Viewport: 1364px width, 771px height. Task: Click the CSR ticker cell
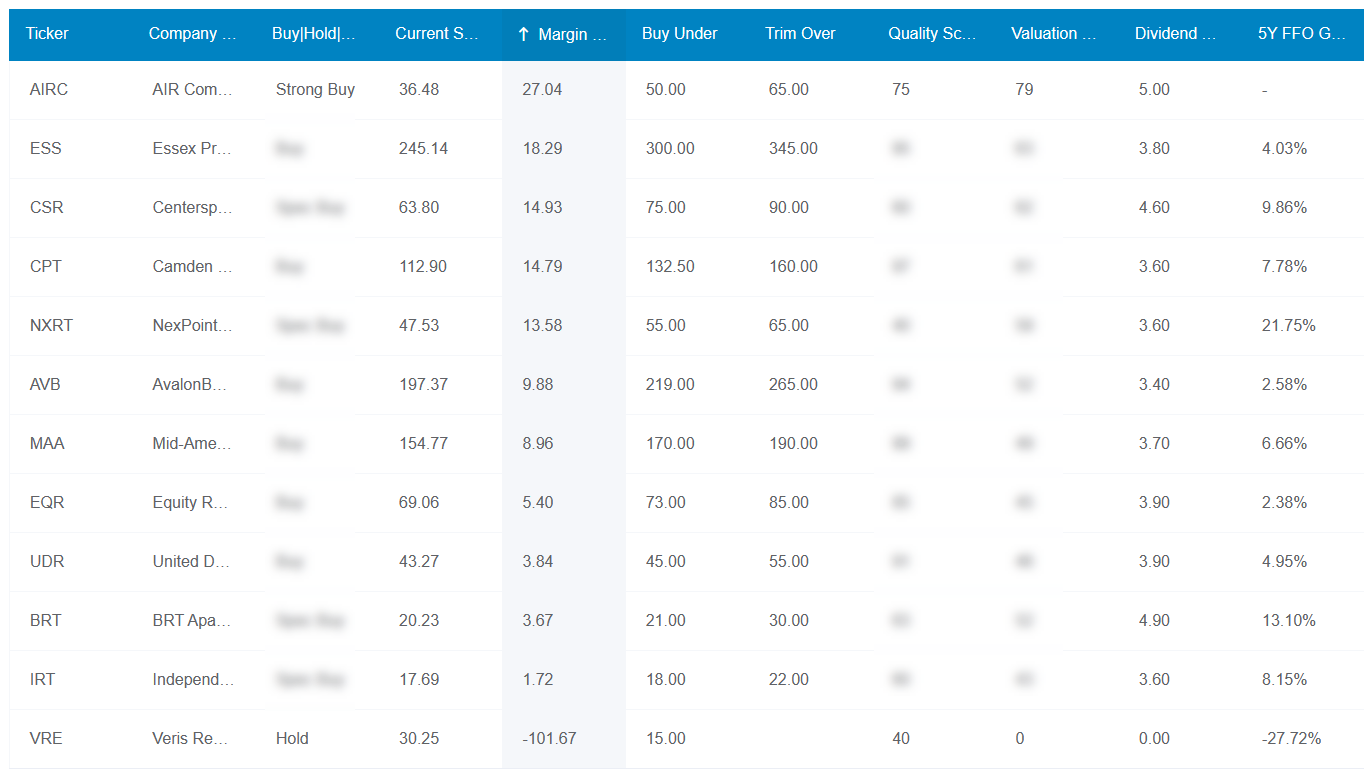tap(47, 208)
